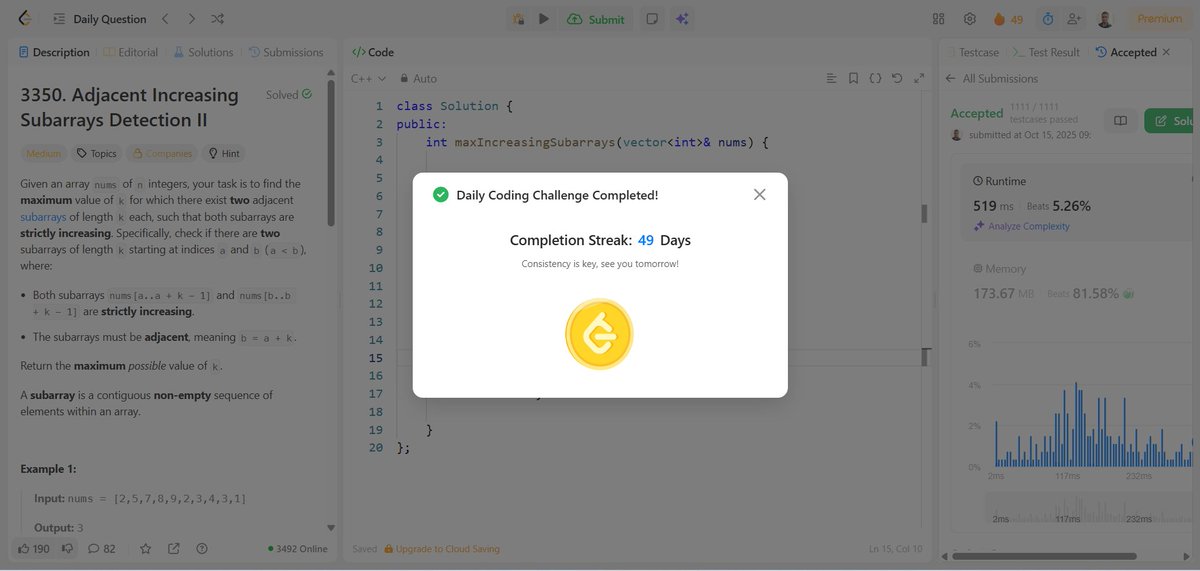Expand the Companies tag
1200x571 pixels.
(163, 153)
